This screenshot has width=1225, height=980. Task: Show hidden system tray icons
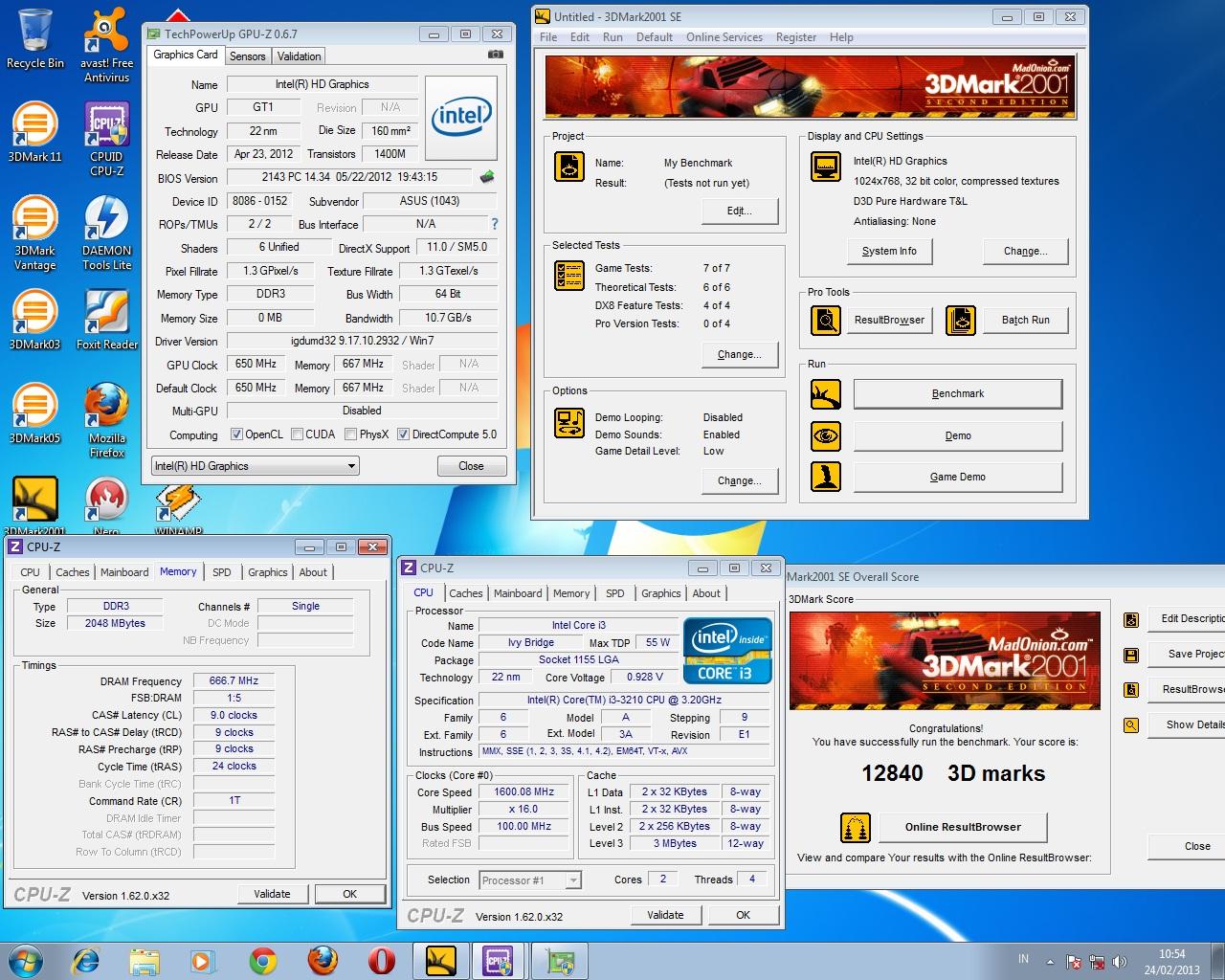tap(1050, 962)
